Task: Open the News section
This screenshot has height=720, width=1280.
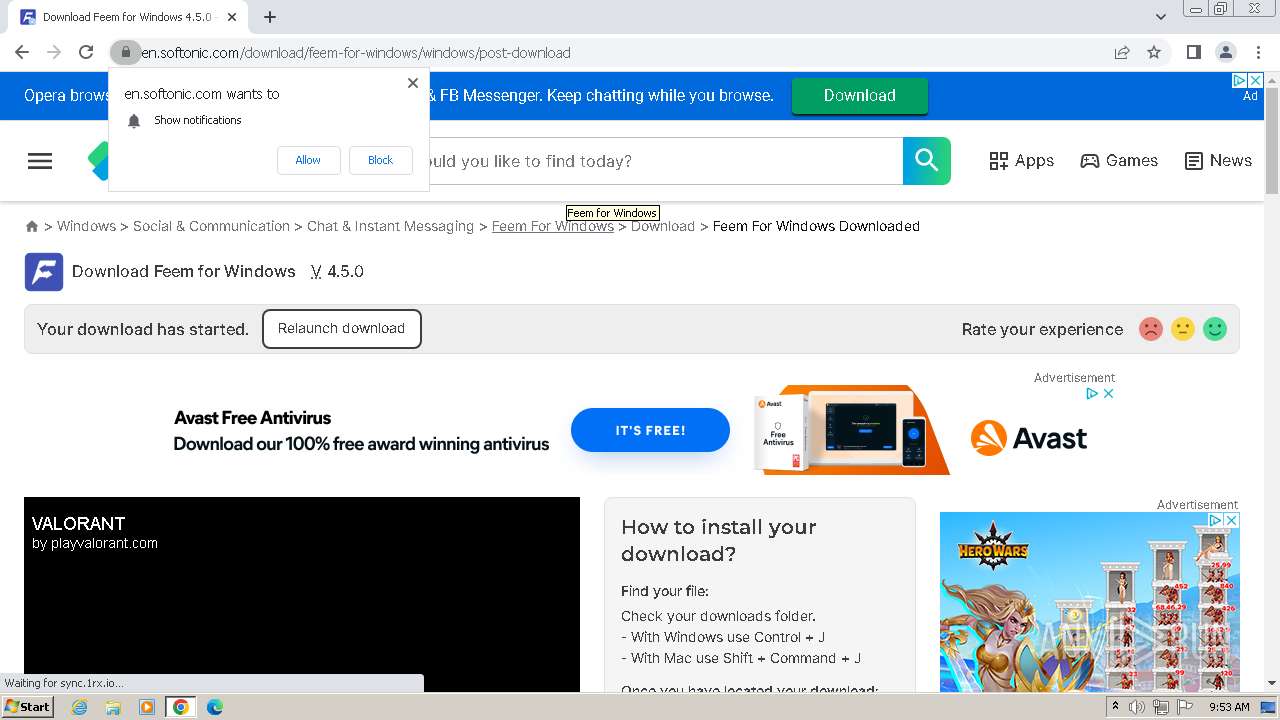Action: pyautogui.click(x=1218, y=161)
